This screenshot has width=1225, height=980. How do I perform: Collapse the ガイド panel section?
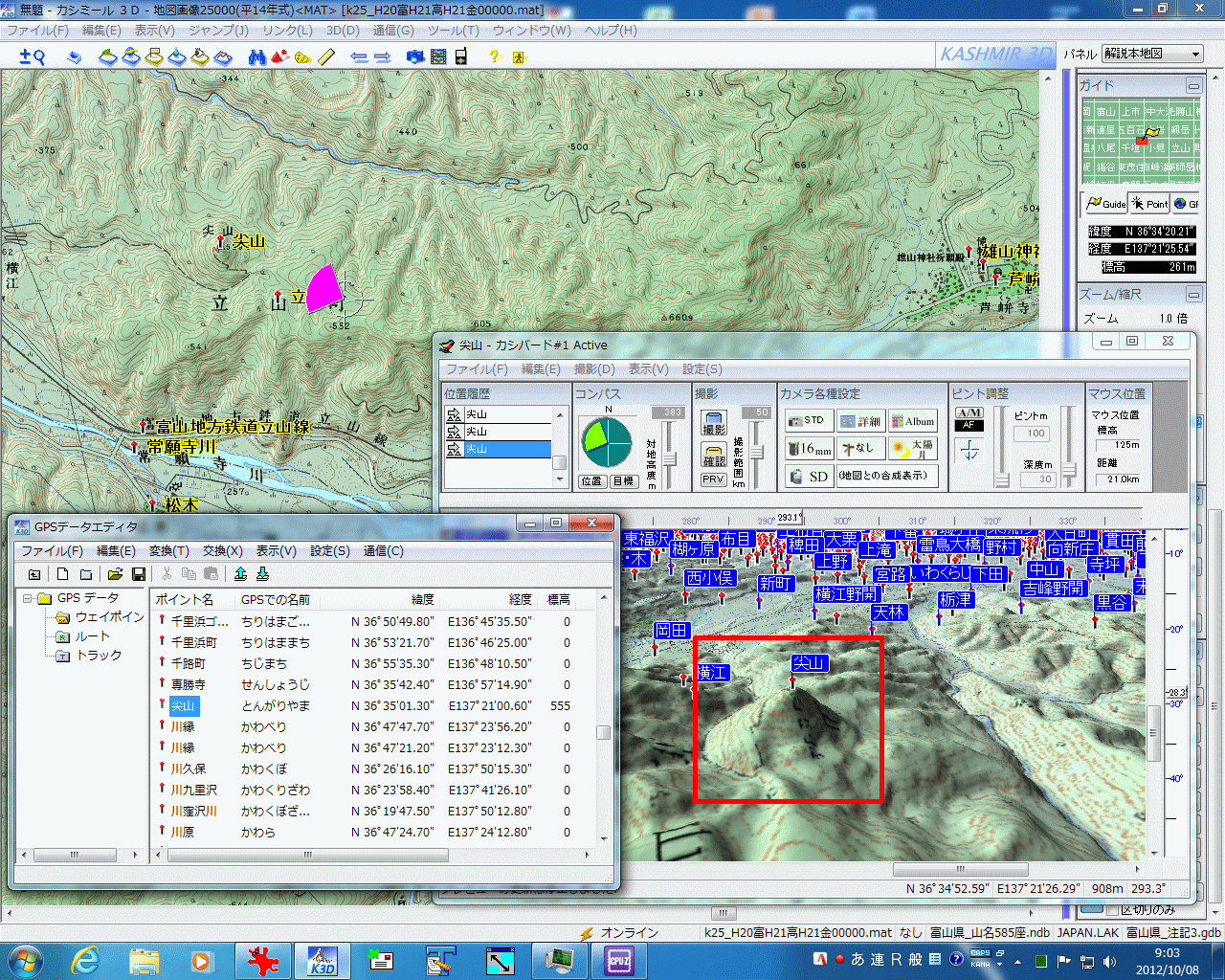(1193, 85)
